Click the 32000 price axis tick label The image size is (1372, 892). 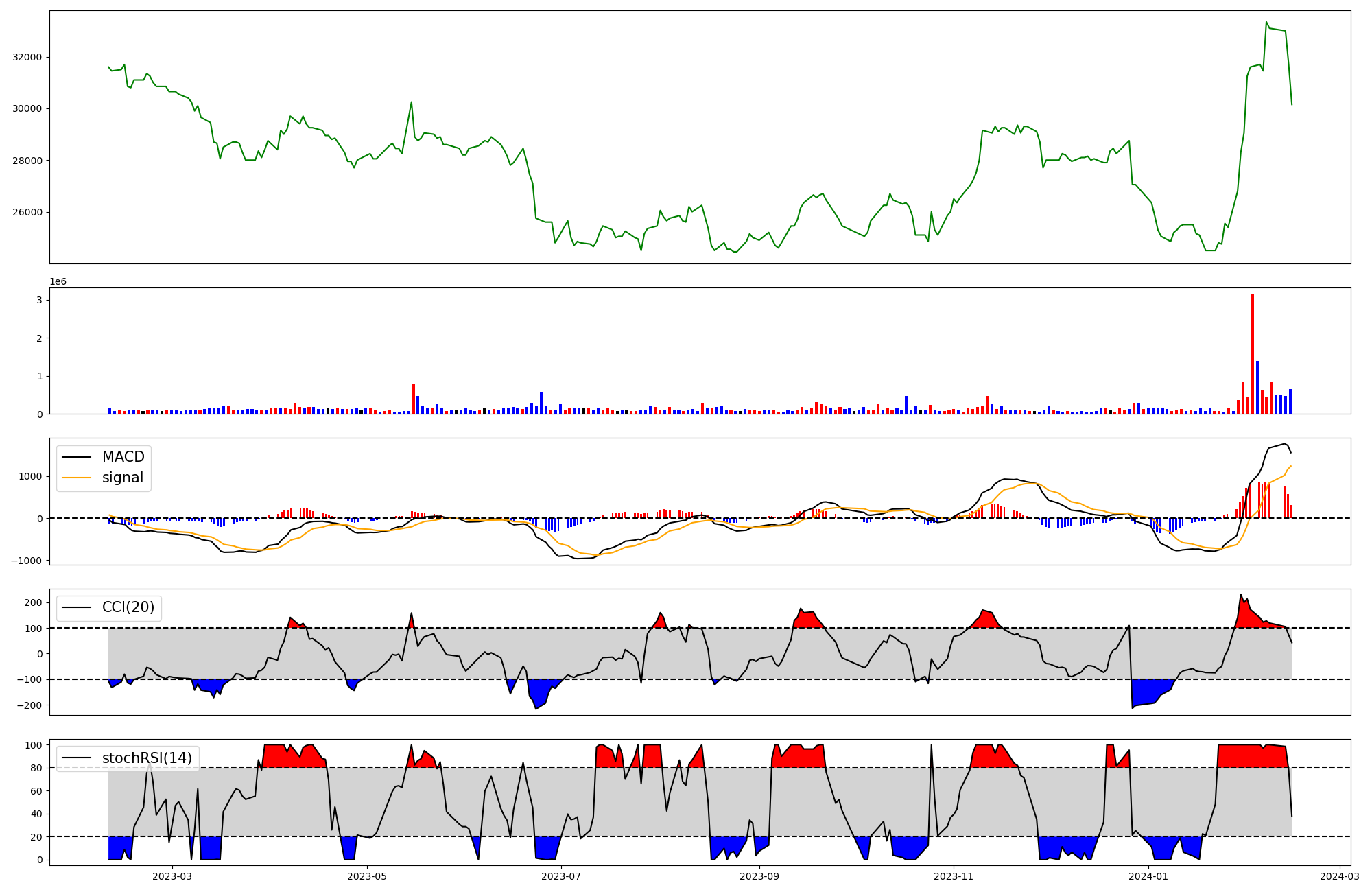point(27,57)
